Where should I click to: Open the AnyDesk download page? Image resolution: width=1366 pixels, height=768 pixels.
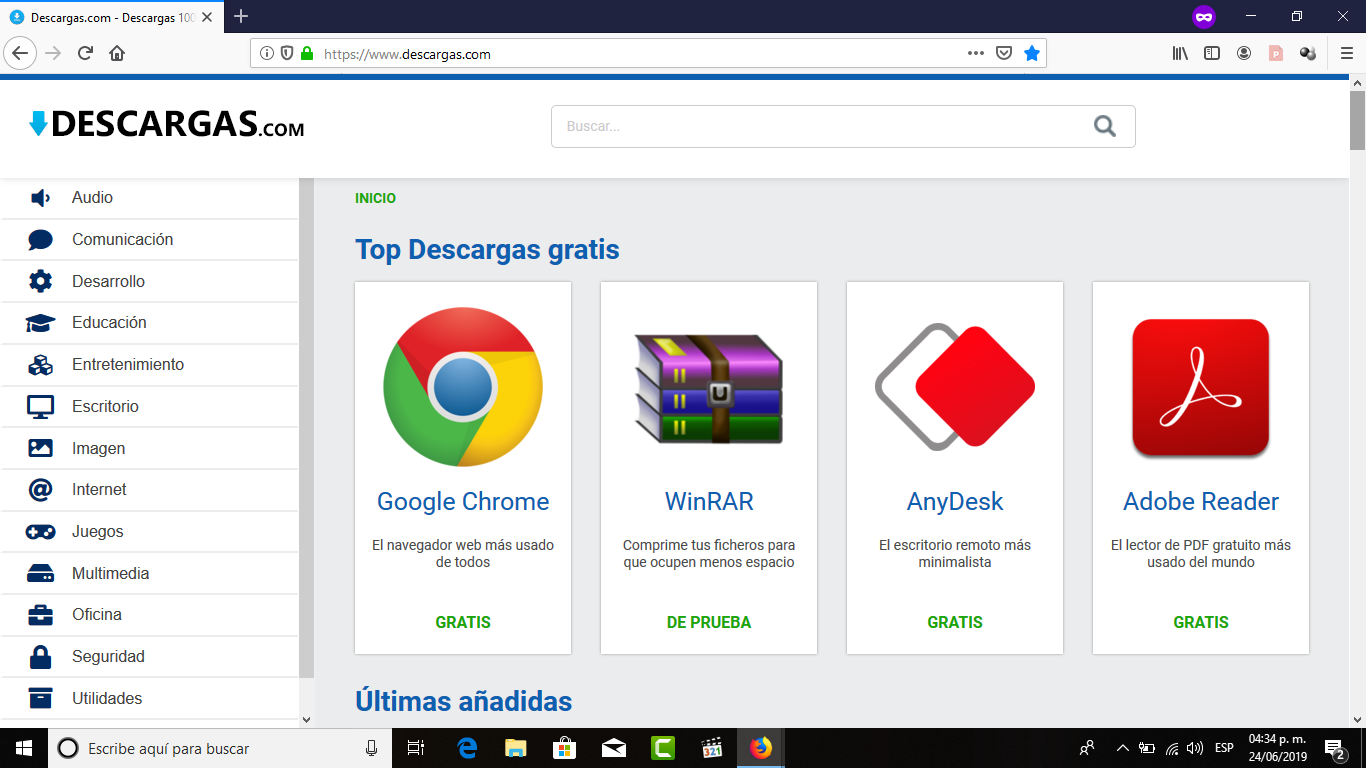pyautogui.click(x=954, y=502)
